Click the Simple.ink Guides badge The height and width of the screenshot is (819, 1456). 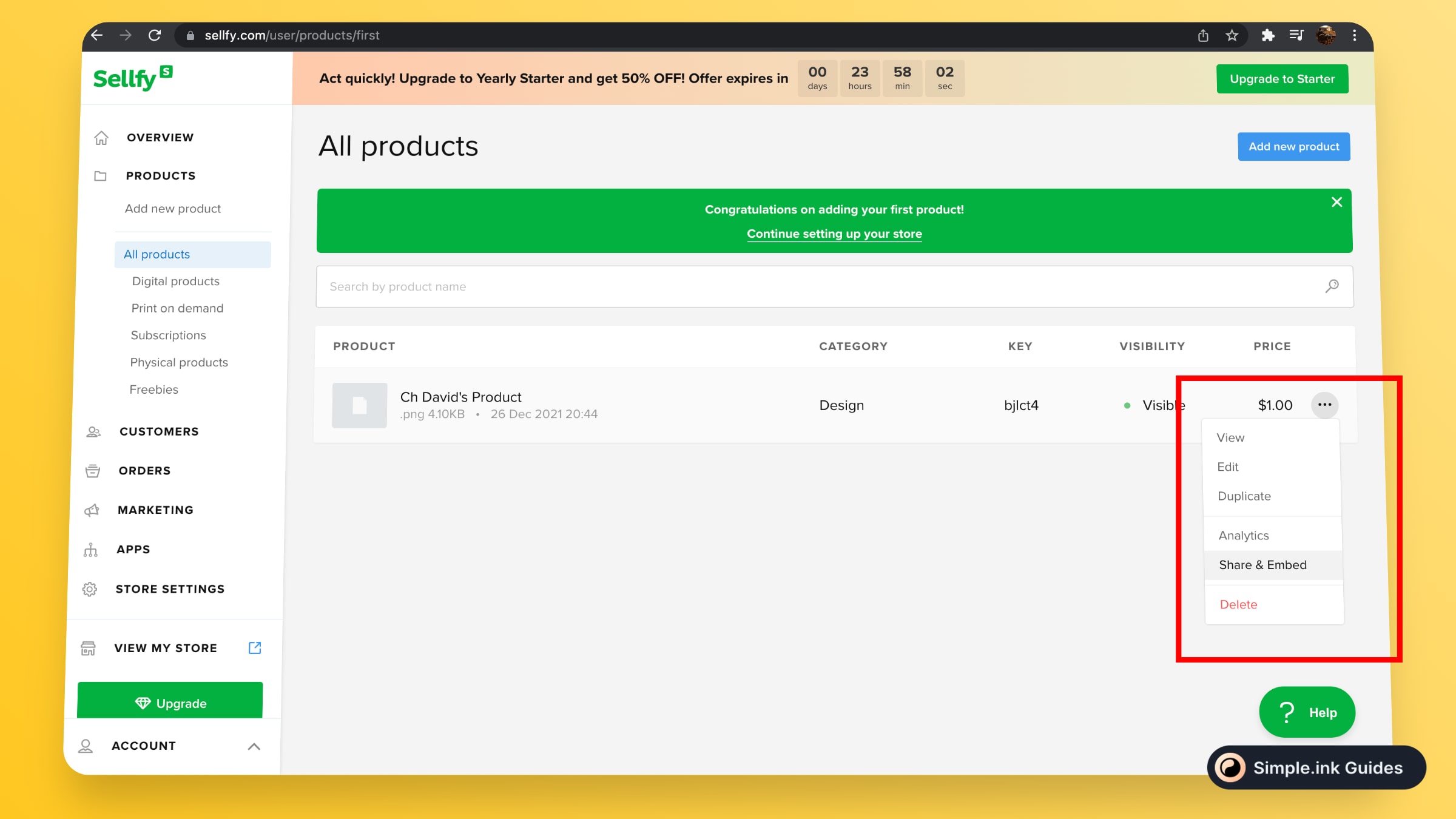pyautogui.click(x=1316, y=768)
